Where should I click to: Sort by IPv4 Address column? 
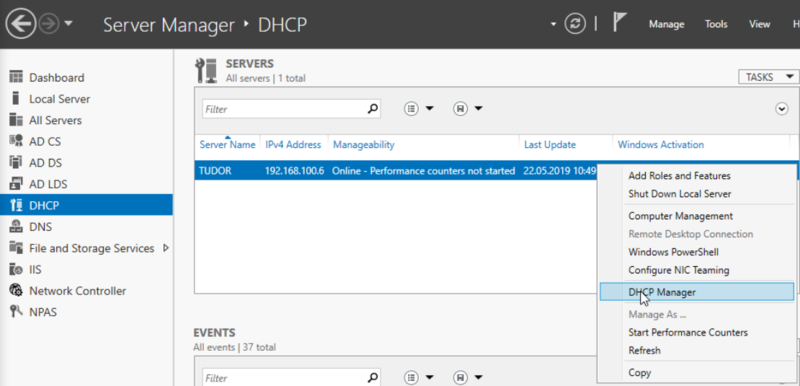[293, 145]
